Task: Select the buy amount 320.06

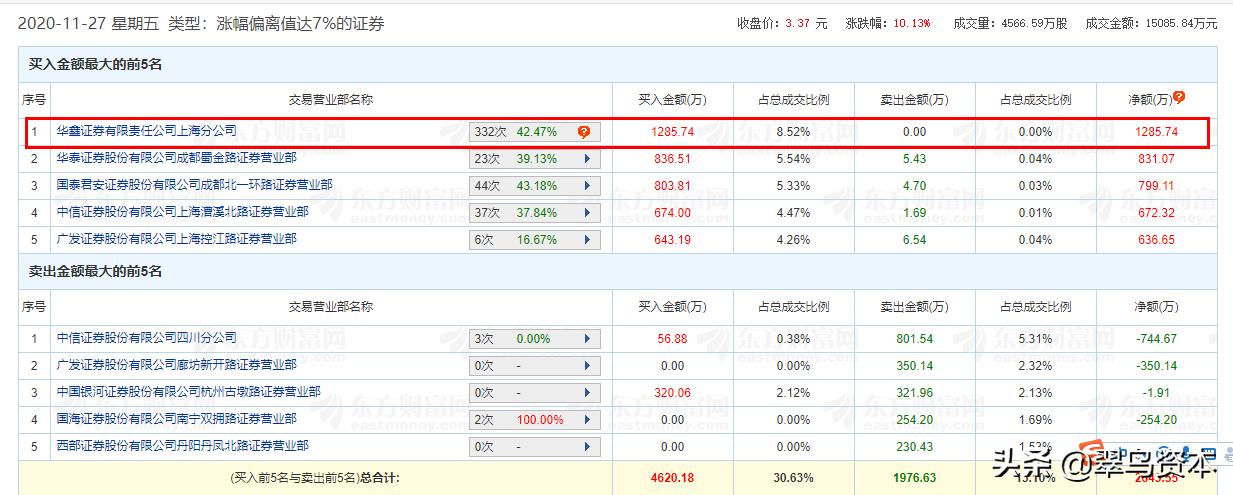Action: pyautogui.click(x=672, y=392)
